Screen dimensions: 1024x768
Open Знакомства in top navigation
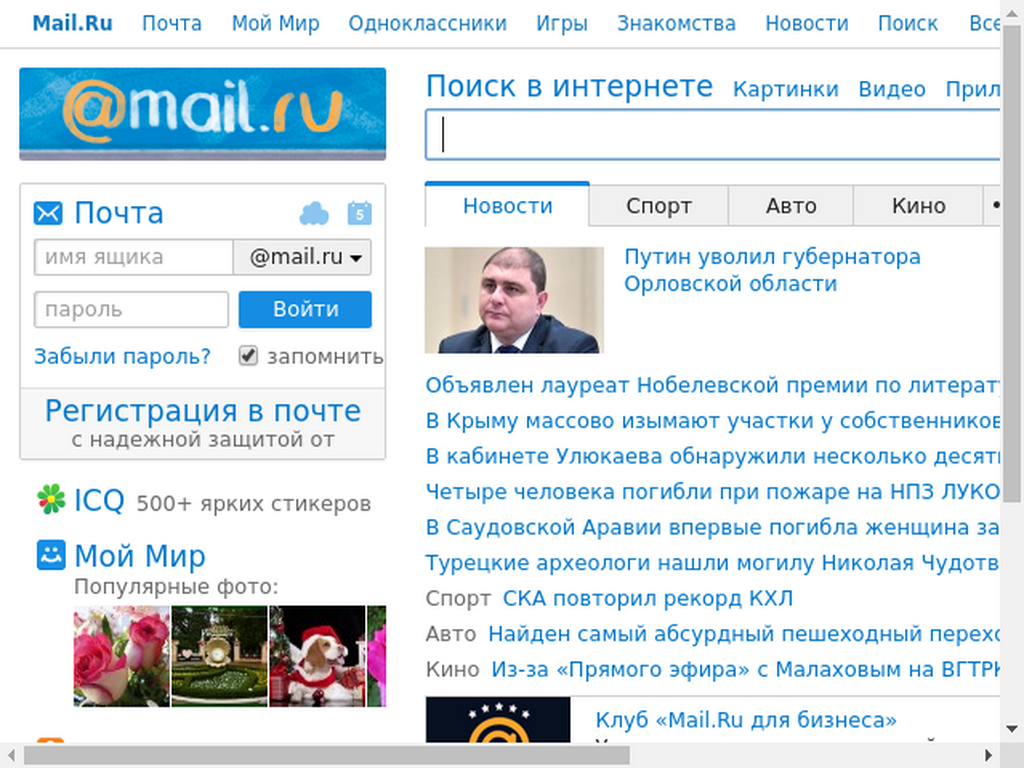pos(677,24)
